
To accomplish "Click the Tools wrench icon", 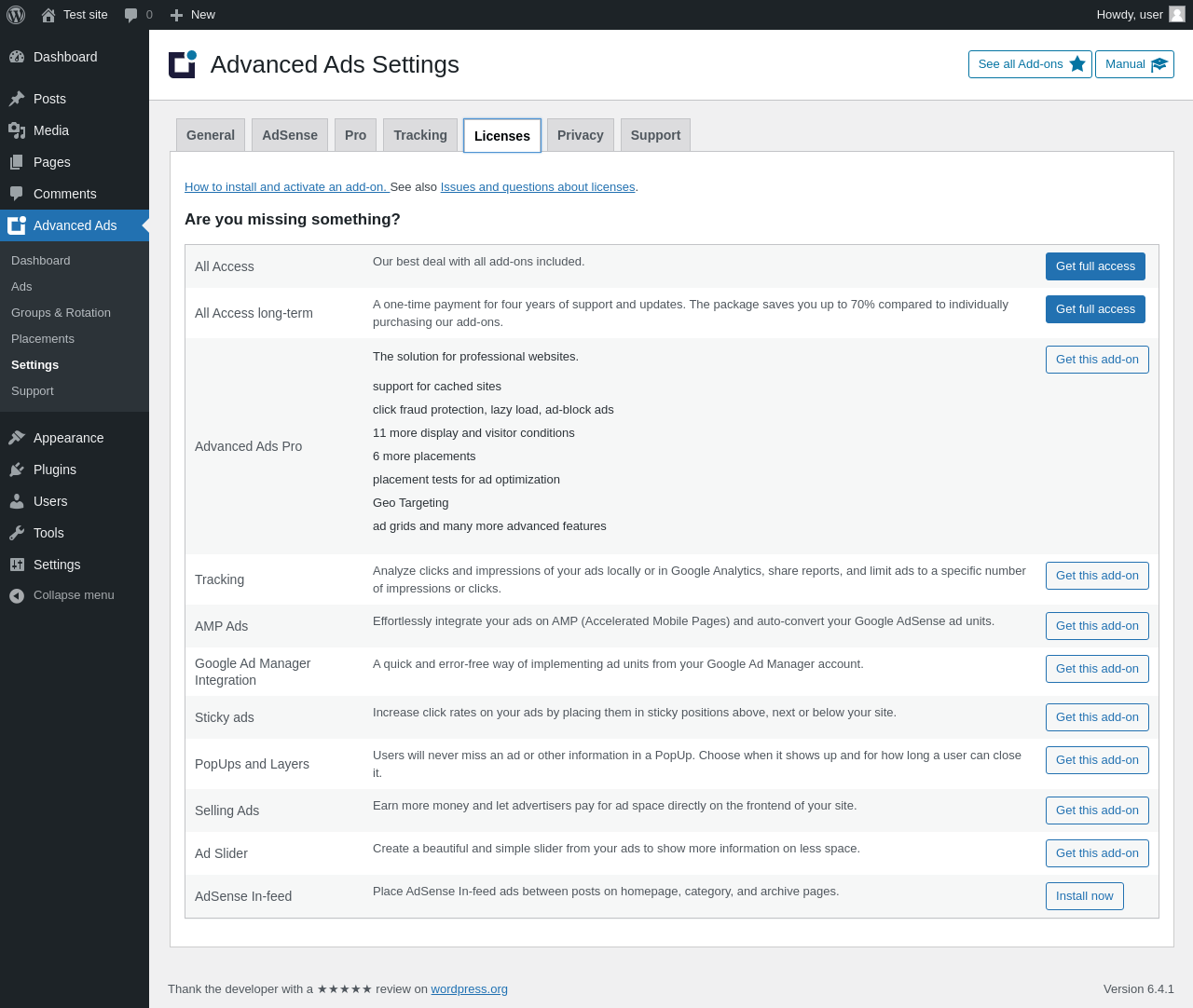I will click(17, 533).
